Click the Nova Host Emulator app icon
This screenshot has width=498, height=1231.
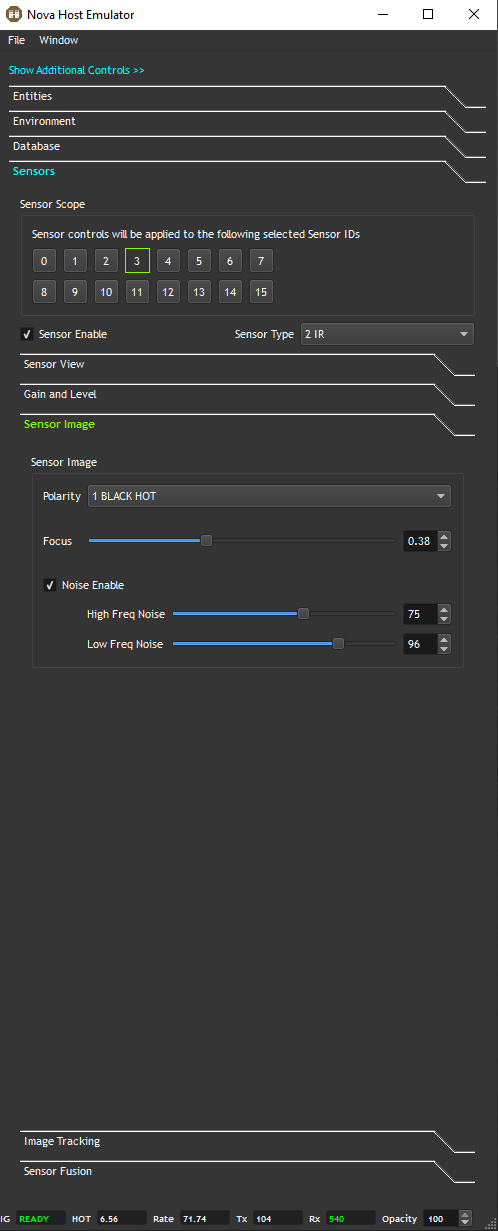click(14, 15)
